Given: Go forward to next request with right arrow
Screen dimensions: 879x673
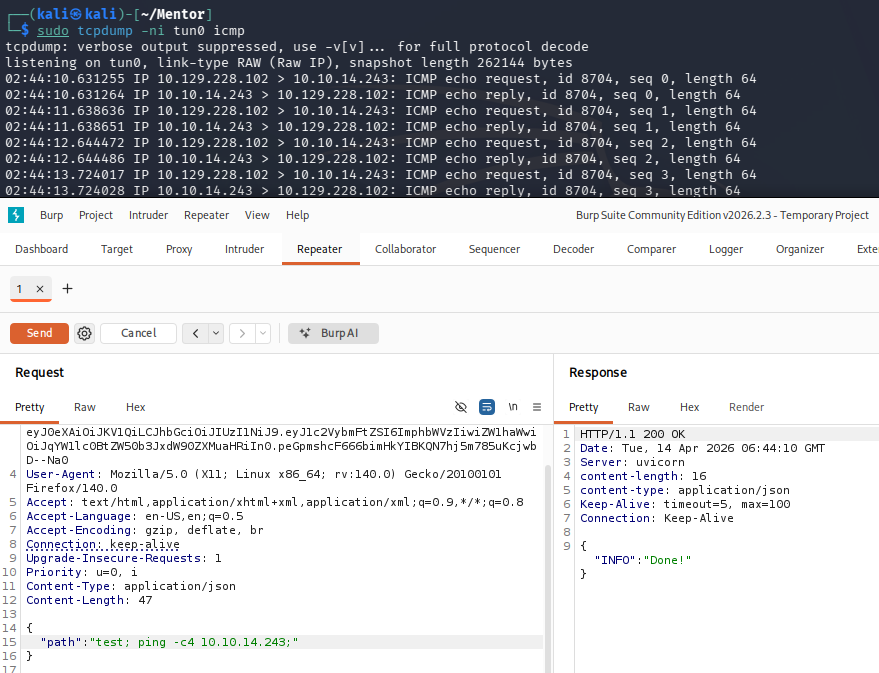Looking at the screenshot, I should pos(241,333).
